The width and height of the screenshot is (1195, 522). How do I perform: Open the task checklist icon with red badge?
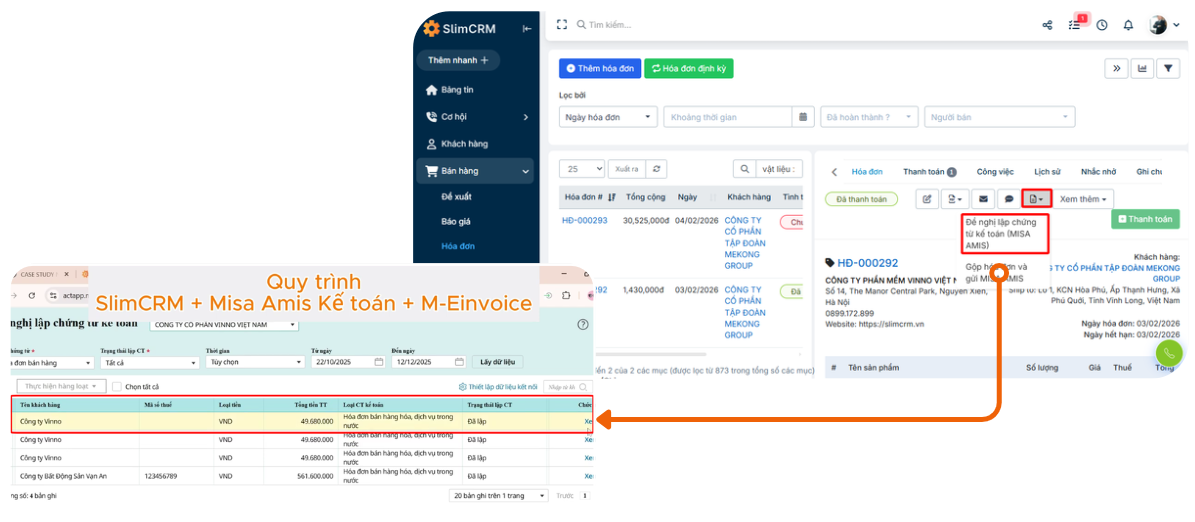click(x=1075, y=23)
